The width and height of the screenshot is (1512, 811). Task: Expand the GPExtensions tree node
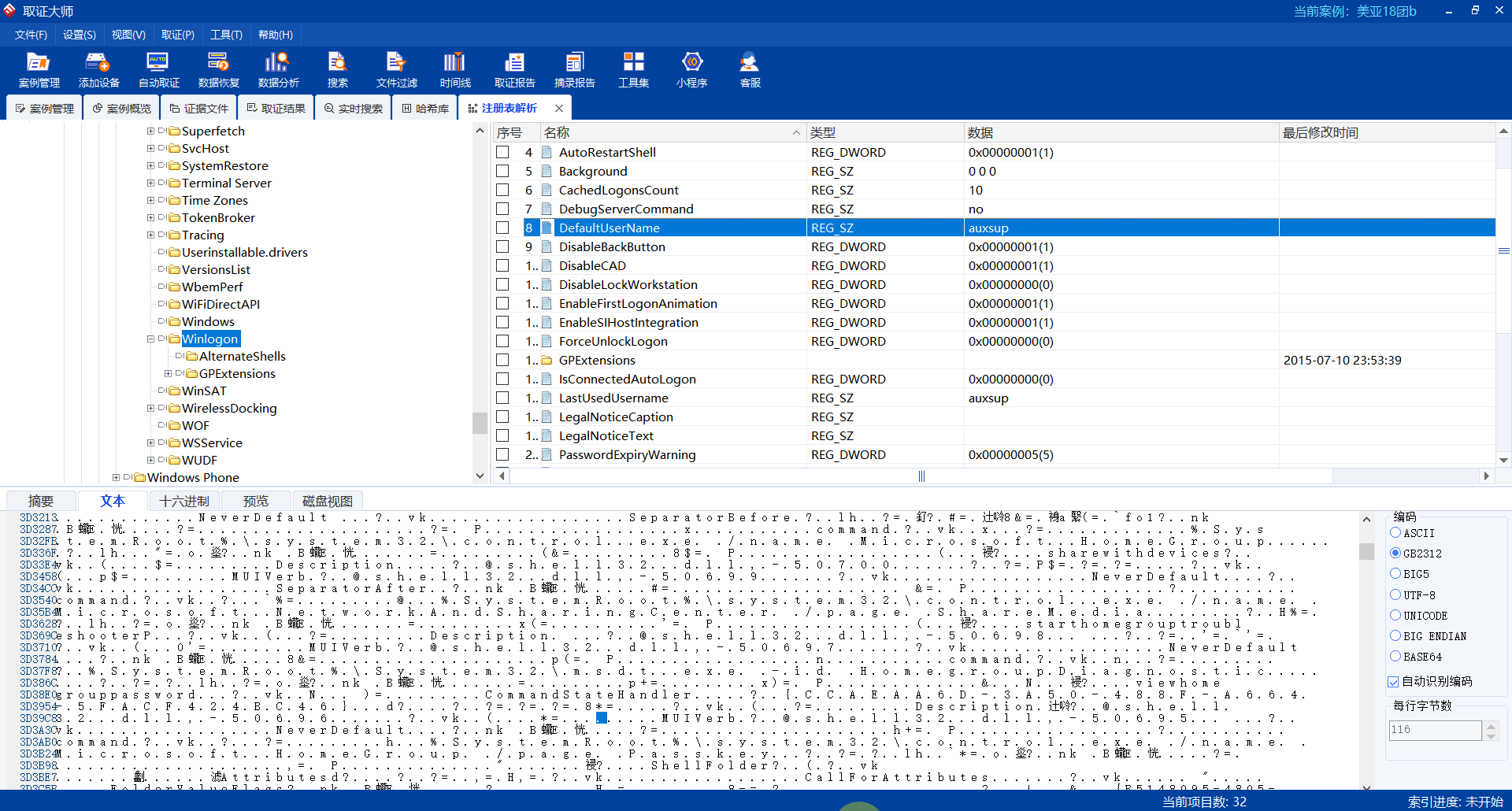[x=168, y=374]
